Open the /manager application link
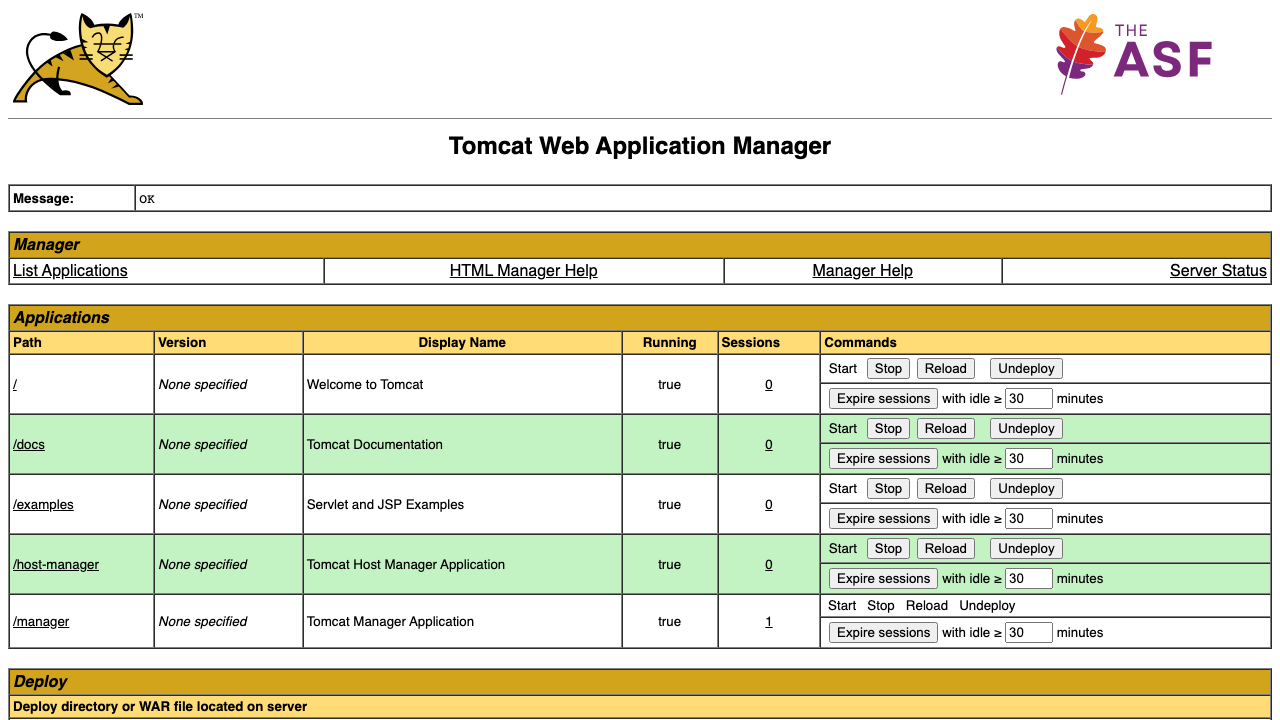The image size is (1280, 720). point(41,622)
